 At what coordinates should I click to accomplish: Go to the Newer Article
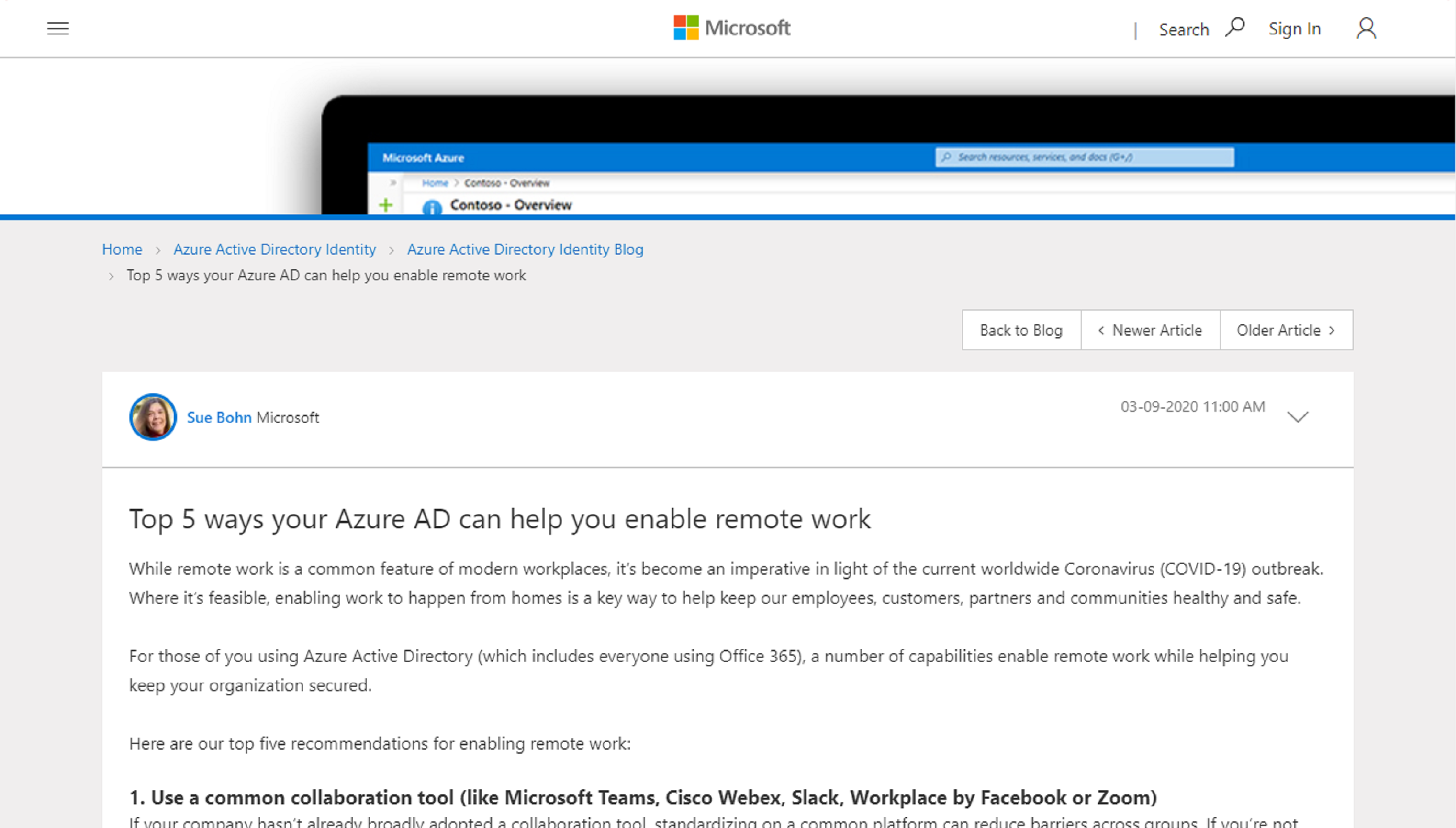[x=1150, y=330]
